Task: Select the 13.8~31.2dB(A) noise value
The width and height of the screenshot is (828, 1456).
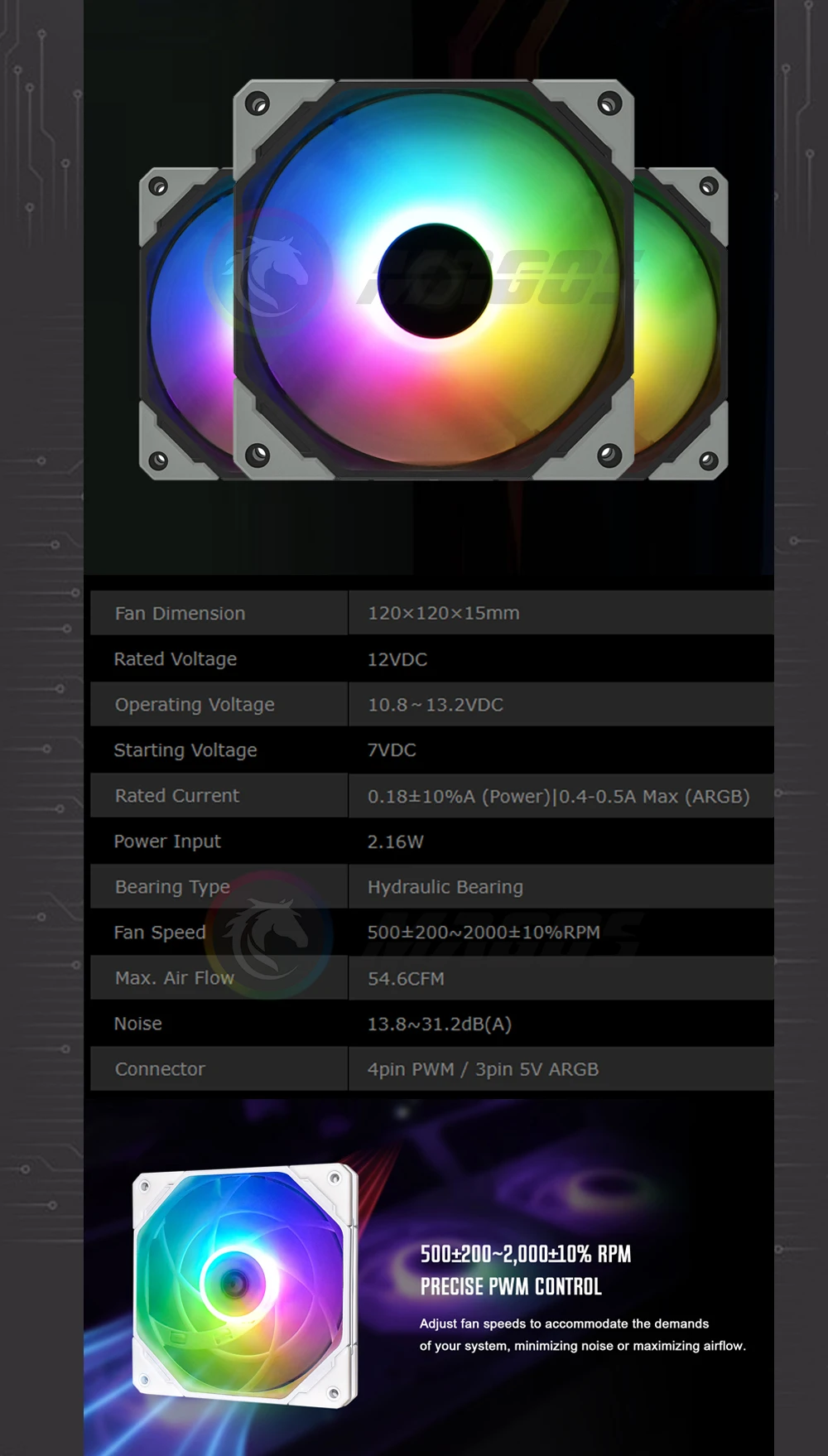Action: point(439,1024)
